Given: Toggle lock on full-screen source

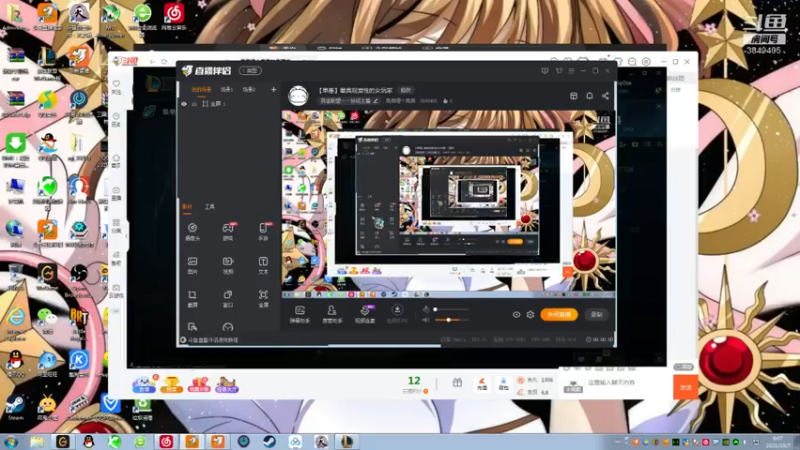Looking at the screenshot, I should [194, 104].
